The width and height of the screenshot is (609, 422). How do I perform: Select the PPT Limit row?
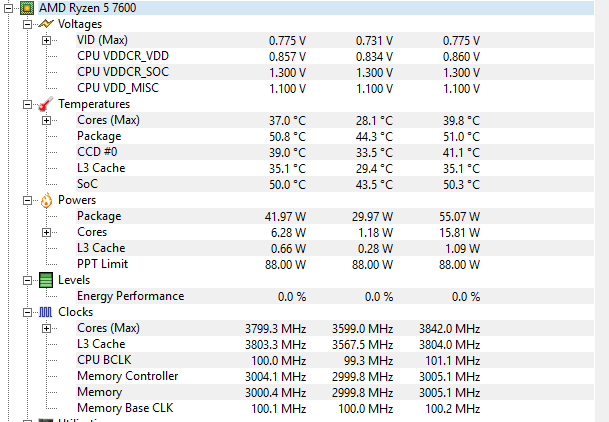click(335, 264)
